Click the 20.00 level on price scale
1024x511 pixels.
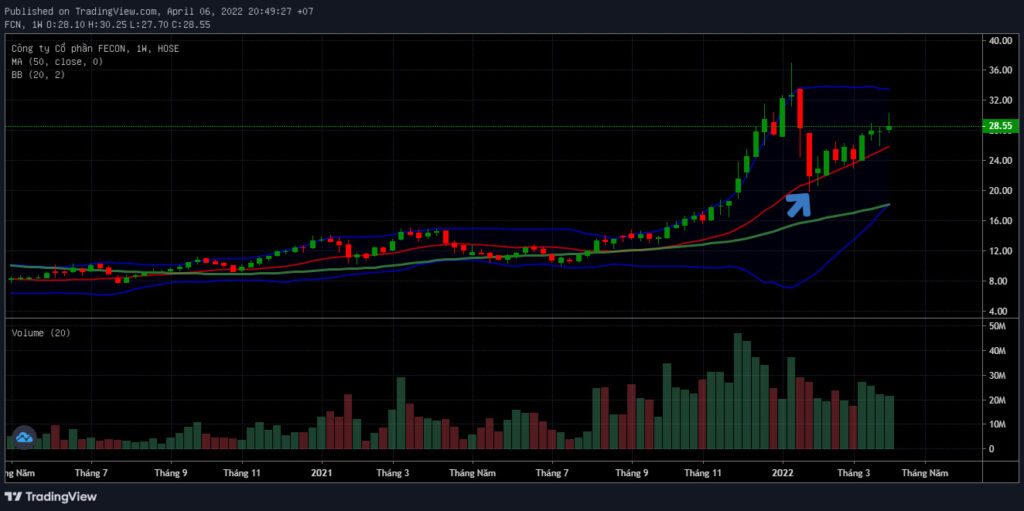click(1000, 191)
